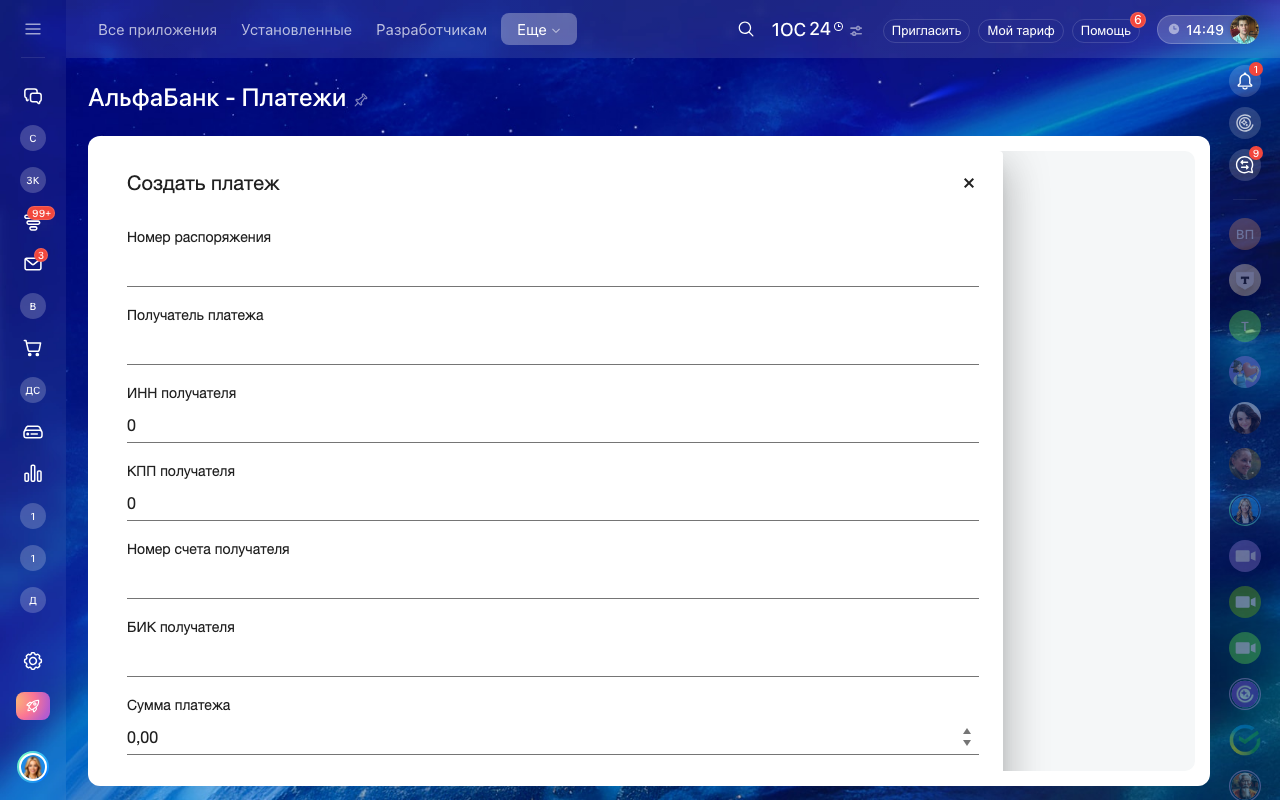Close the Создать платеж form

coord(968,183)
